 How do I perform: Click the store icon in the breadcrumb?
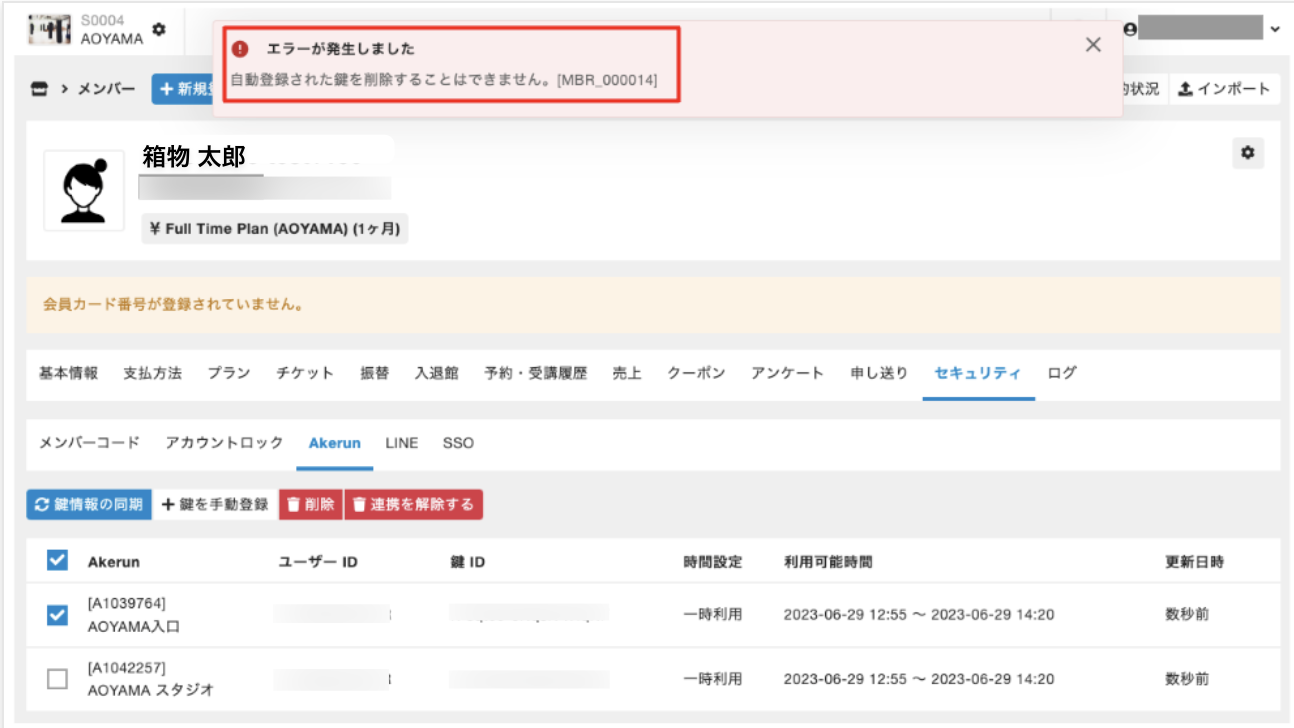click(39, 89)
